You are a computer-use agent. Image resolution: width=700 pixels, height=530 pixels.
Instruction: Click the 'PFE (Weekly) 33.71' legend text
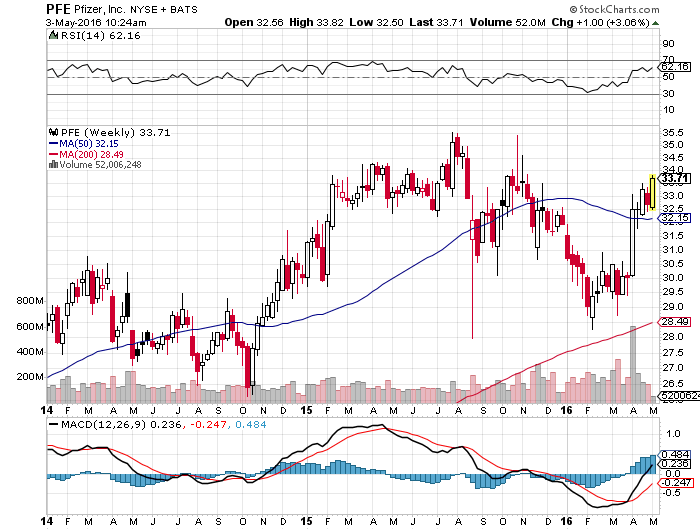[115, 132]
